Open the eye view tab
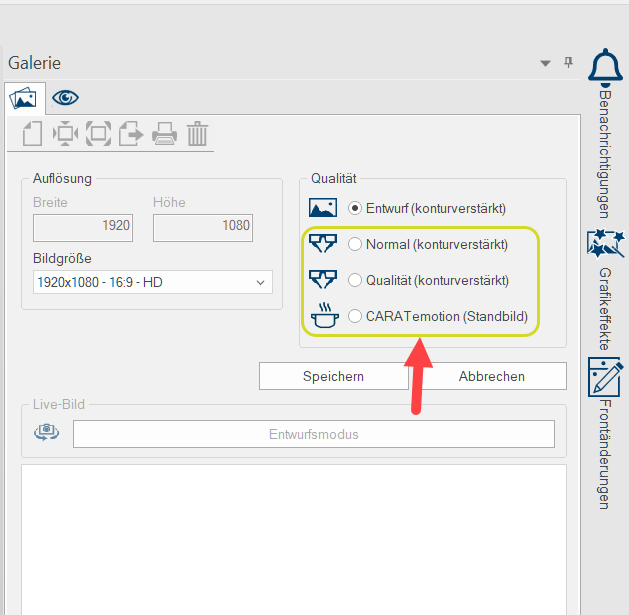 click(66, 98)
